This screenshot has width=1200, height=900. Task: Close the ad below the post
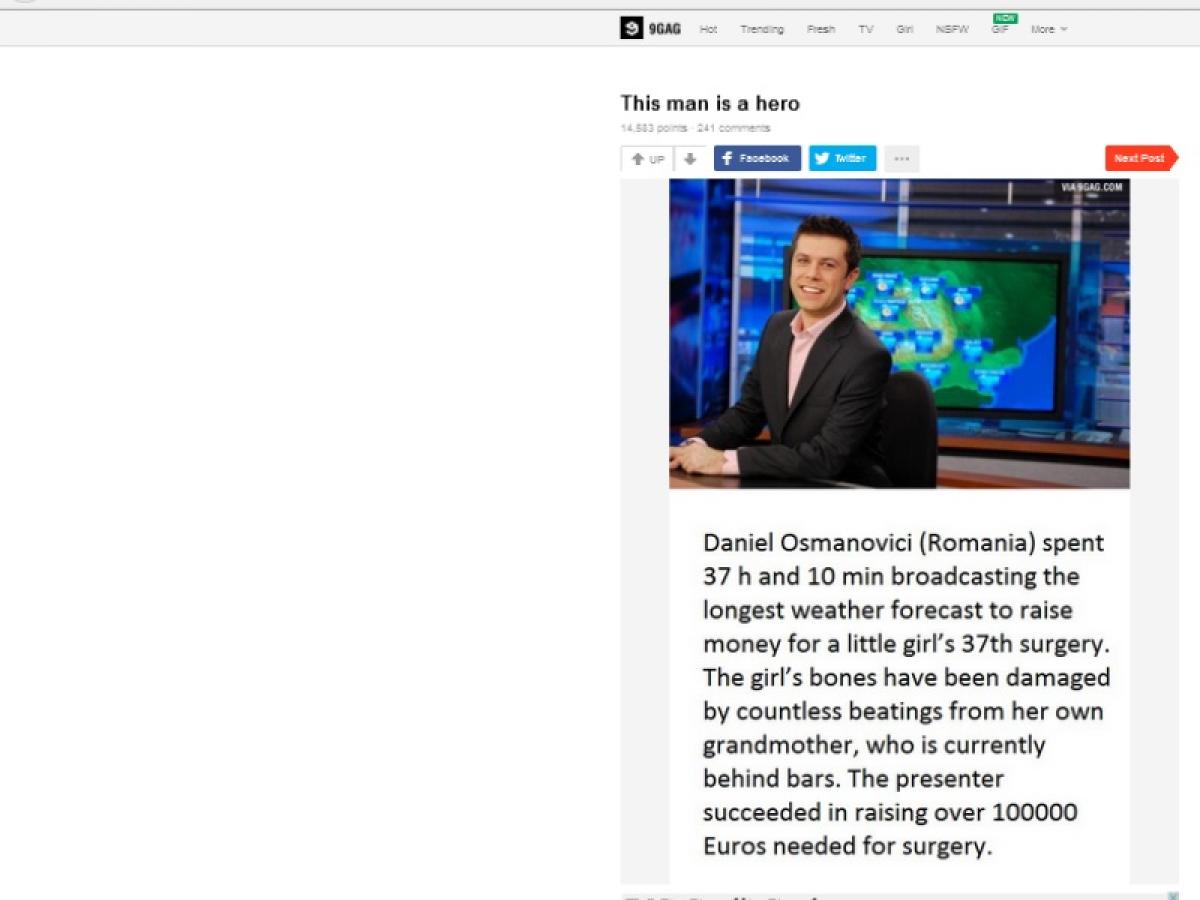click(1174, 896)
